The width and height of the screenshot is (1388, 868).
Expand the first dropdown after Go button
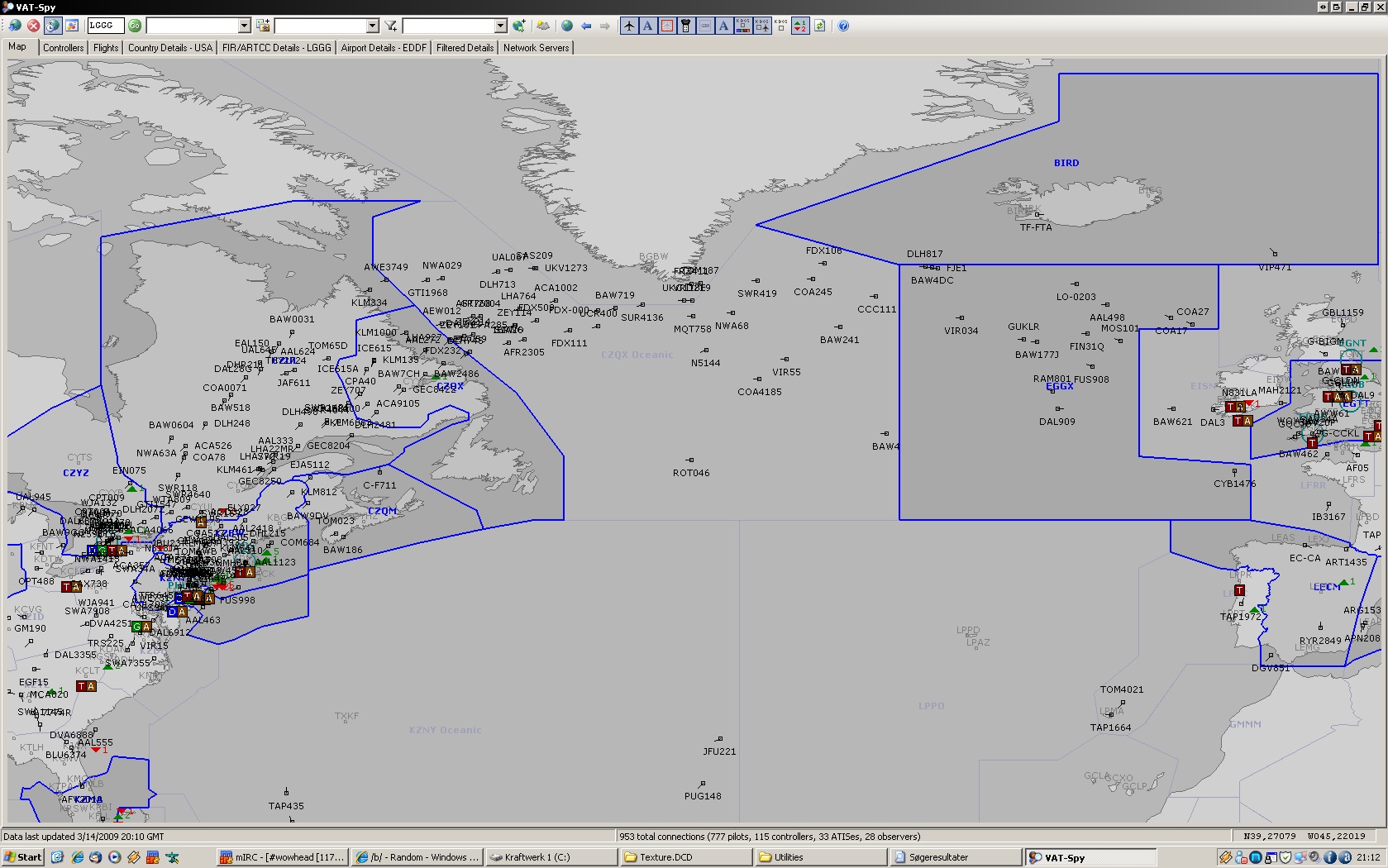point(244,26)
